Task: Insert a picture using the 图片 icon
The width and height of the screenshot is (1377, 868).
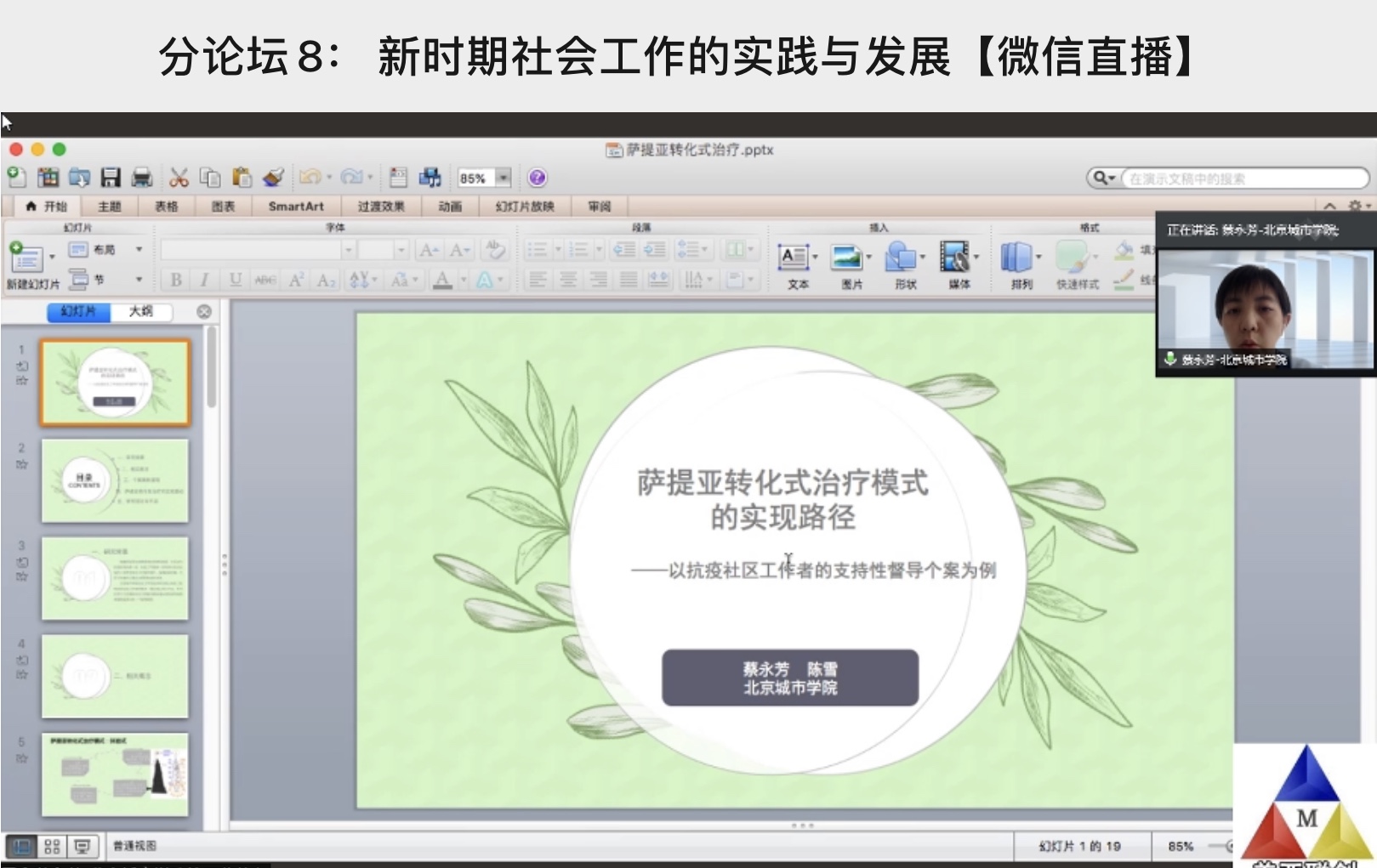Action: click(x=847, y=258)
